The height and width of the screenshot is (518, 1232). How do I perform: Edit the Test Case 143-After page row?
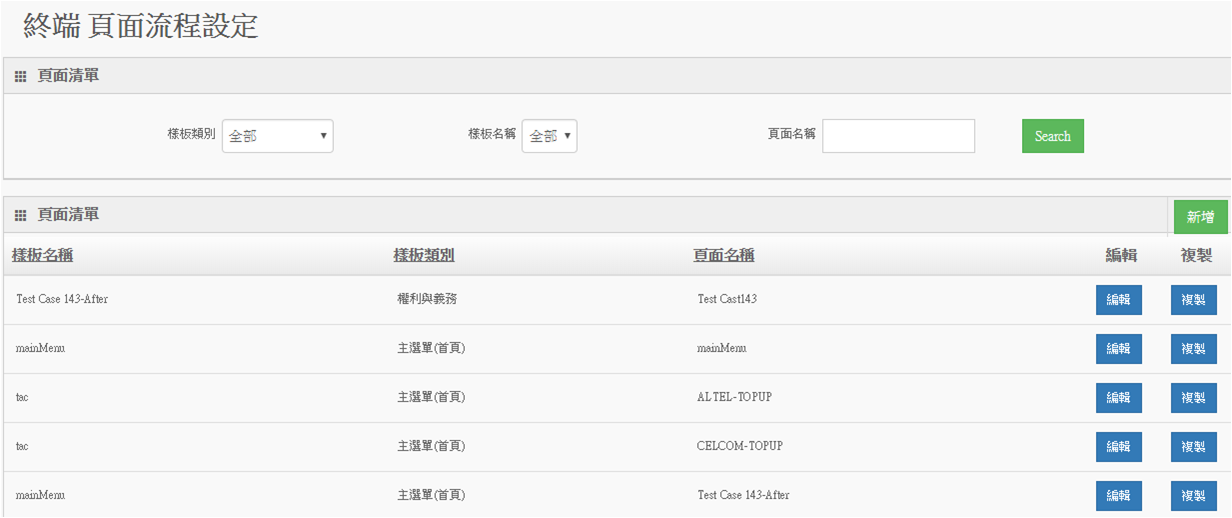[x=1119, y=495]
